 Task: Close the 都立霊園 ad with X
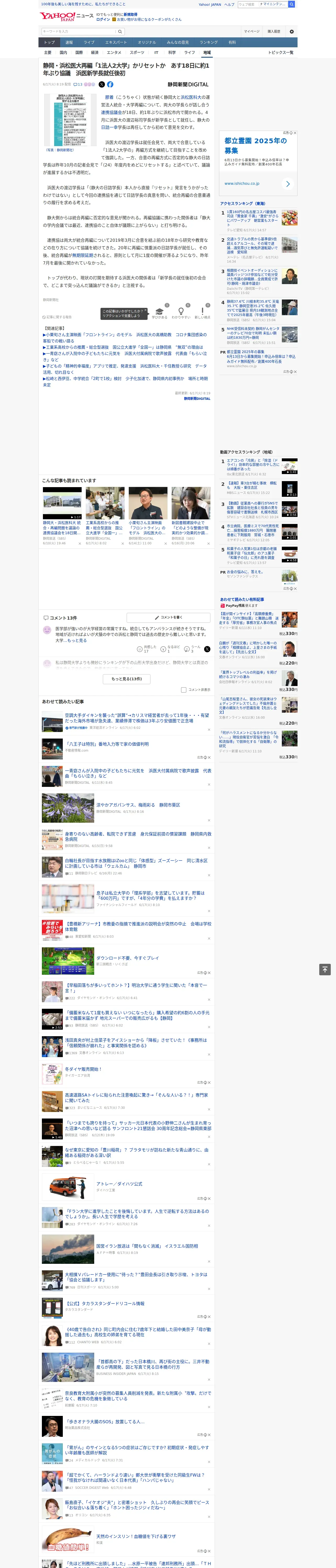point(295,133)
